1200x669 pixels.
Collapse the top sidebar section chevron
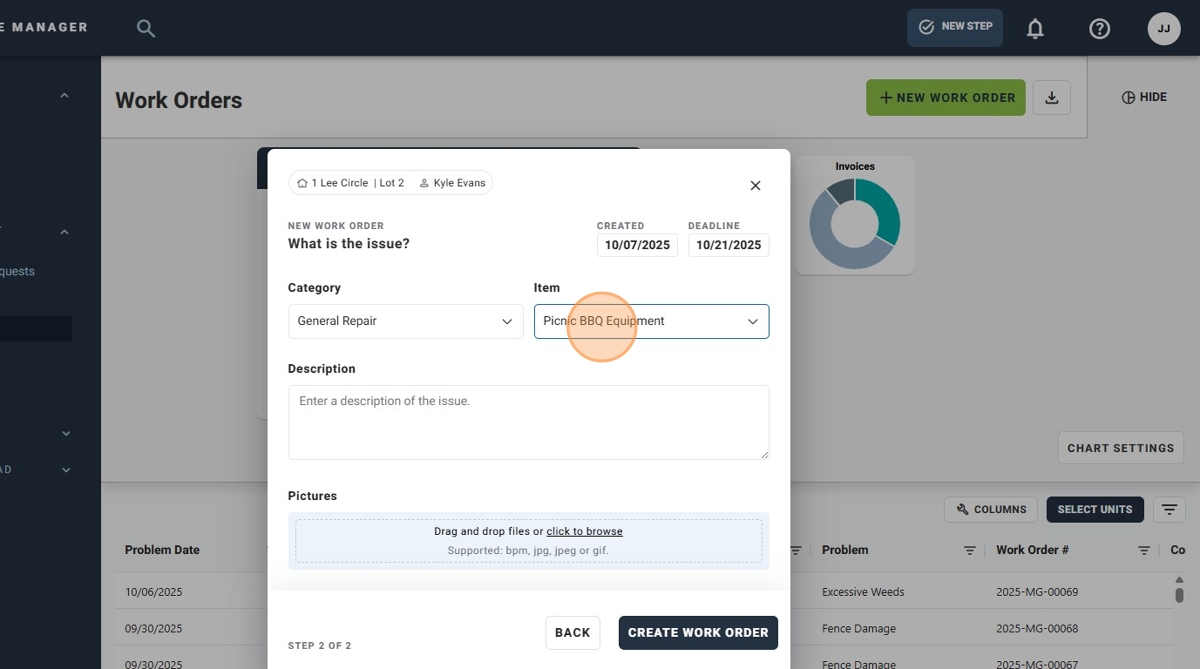pyautogui.click(x=64, y=96)
